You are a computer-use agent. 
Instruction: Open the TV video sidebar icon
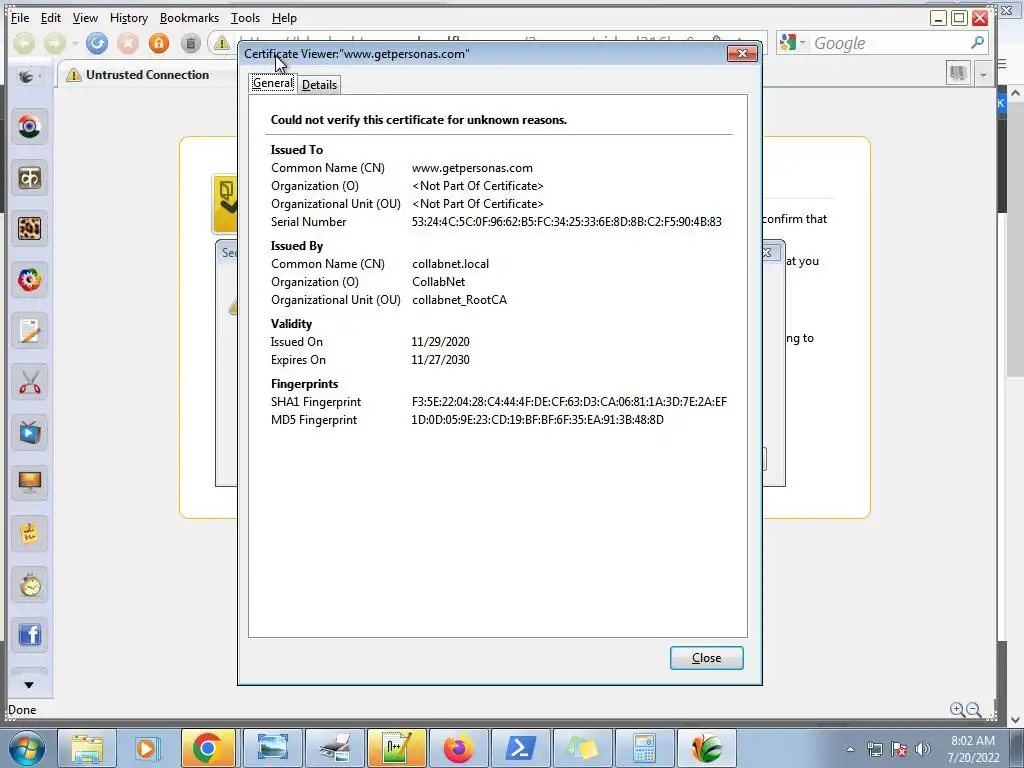point(29,432)
